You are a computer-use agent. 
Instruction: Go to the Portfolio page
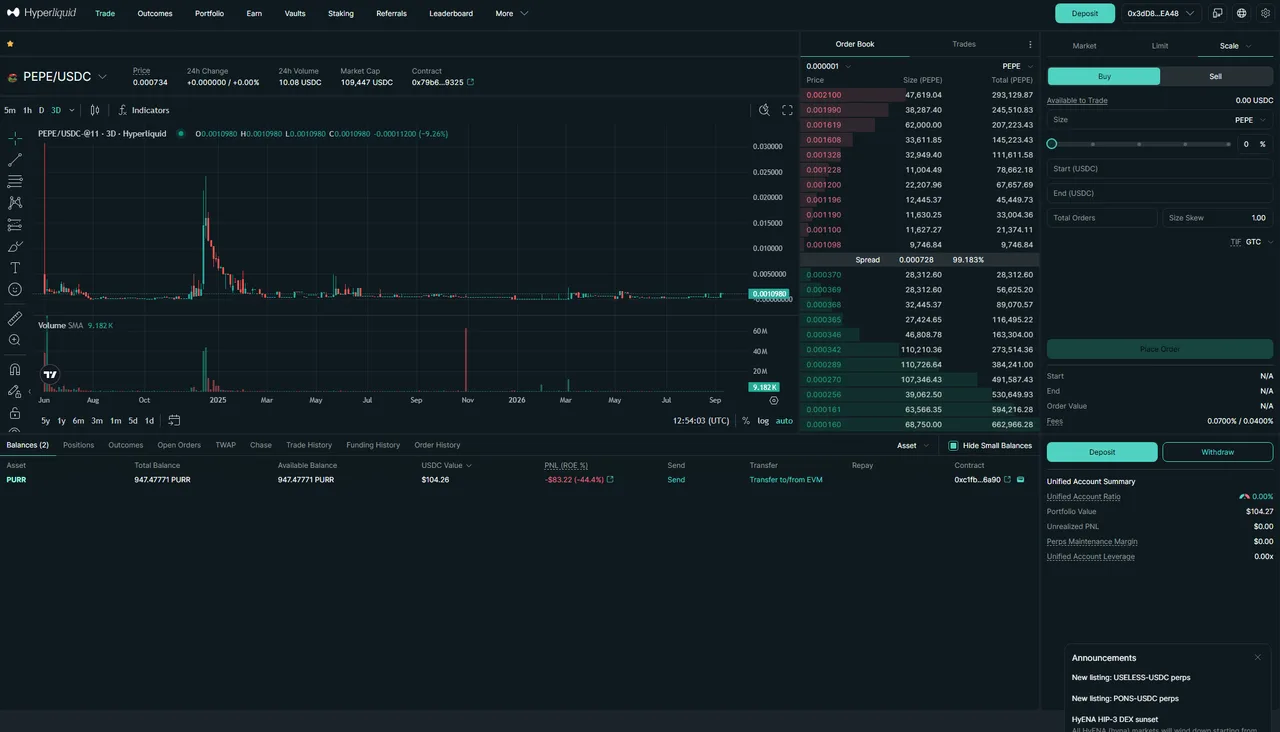(x=209, y=14)
